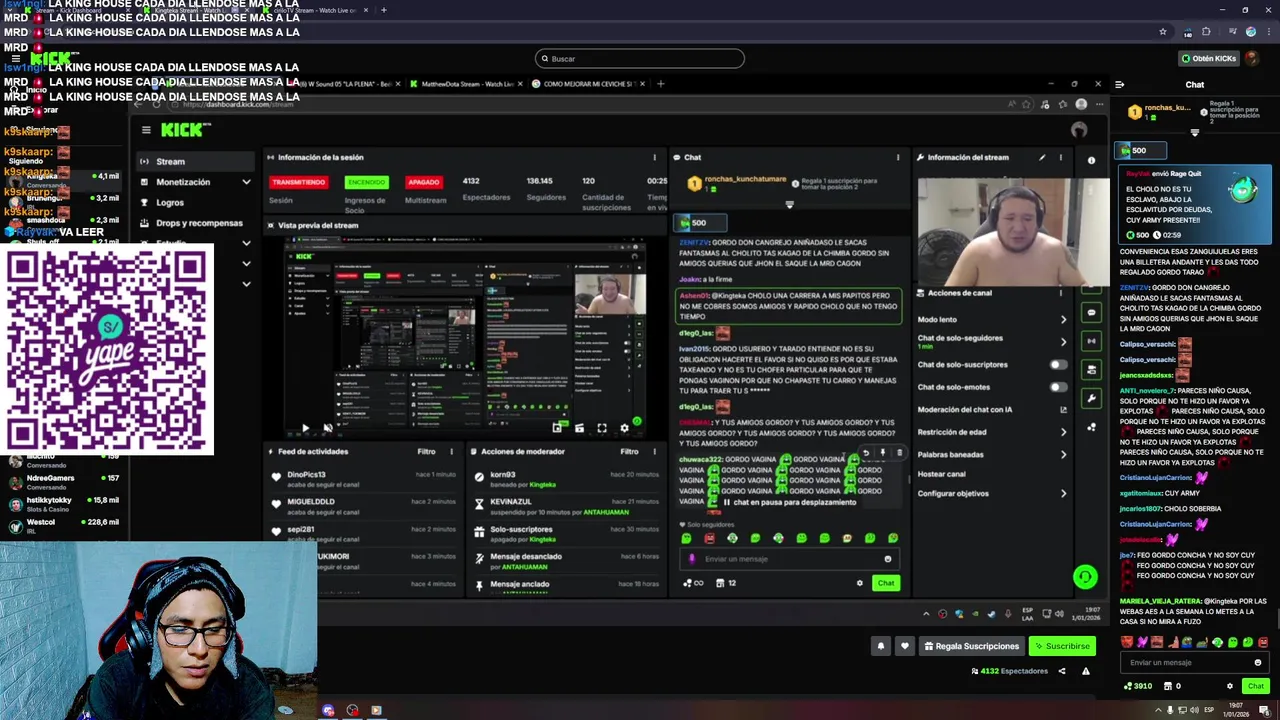This screenshot has width=1280, height=720.
Task: Pop out the stream preview player
Action: pos(557,428)
